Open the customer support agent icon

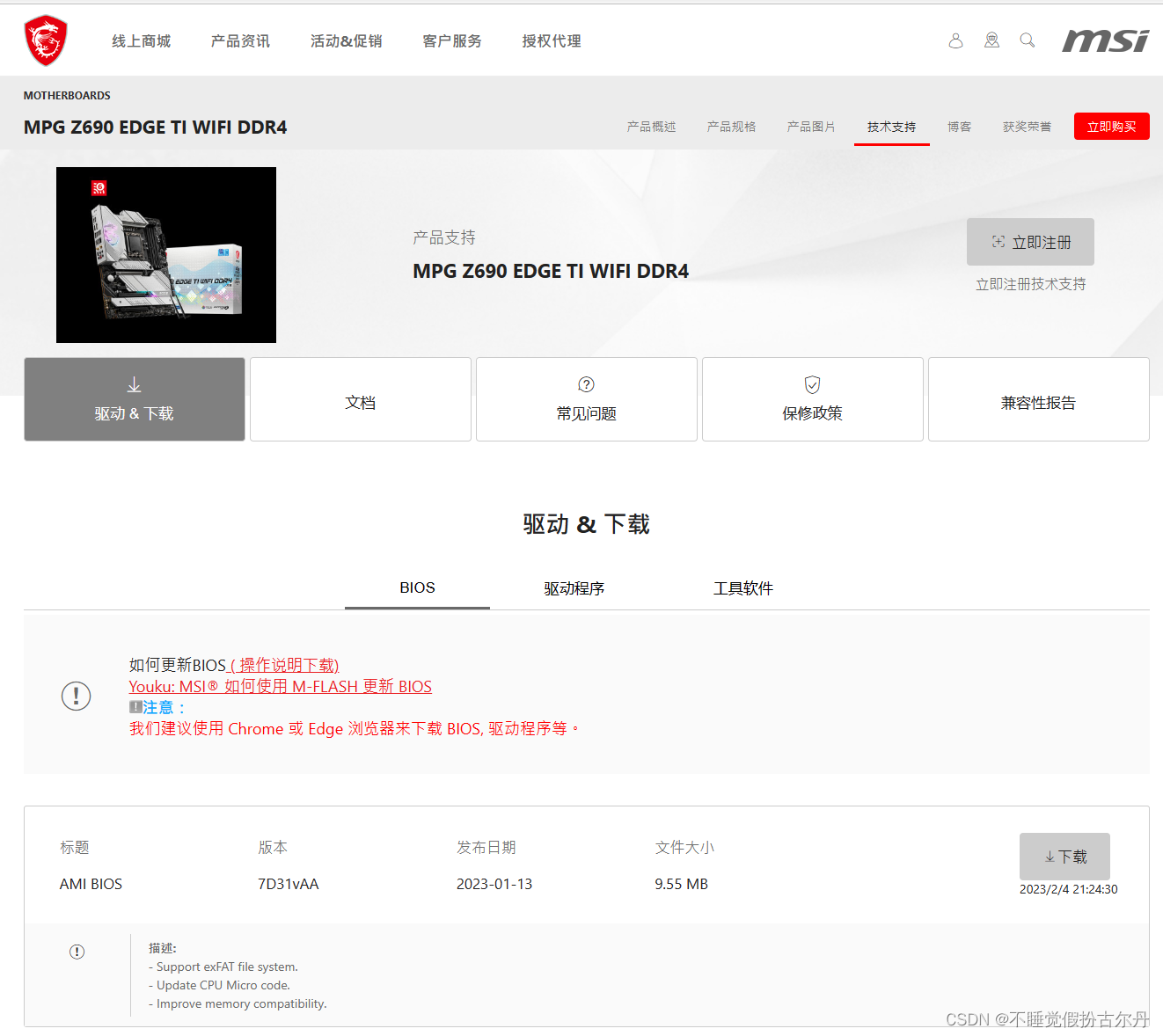click(x=991, y=40)
